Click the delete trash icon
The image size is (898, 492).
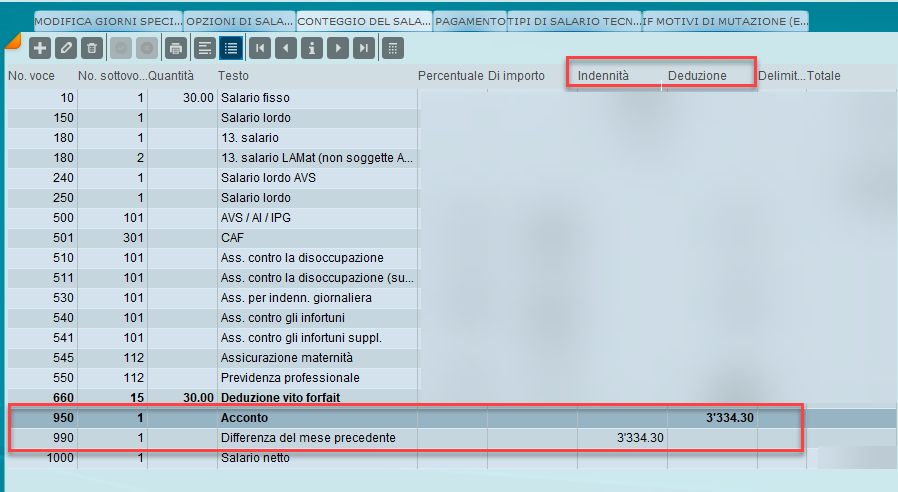[x=92, y=47]
